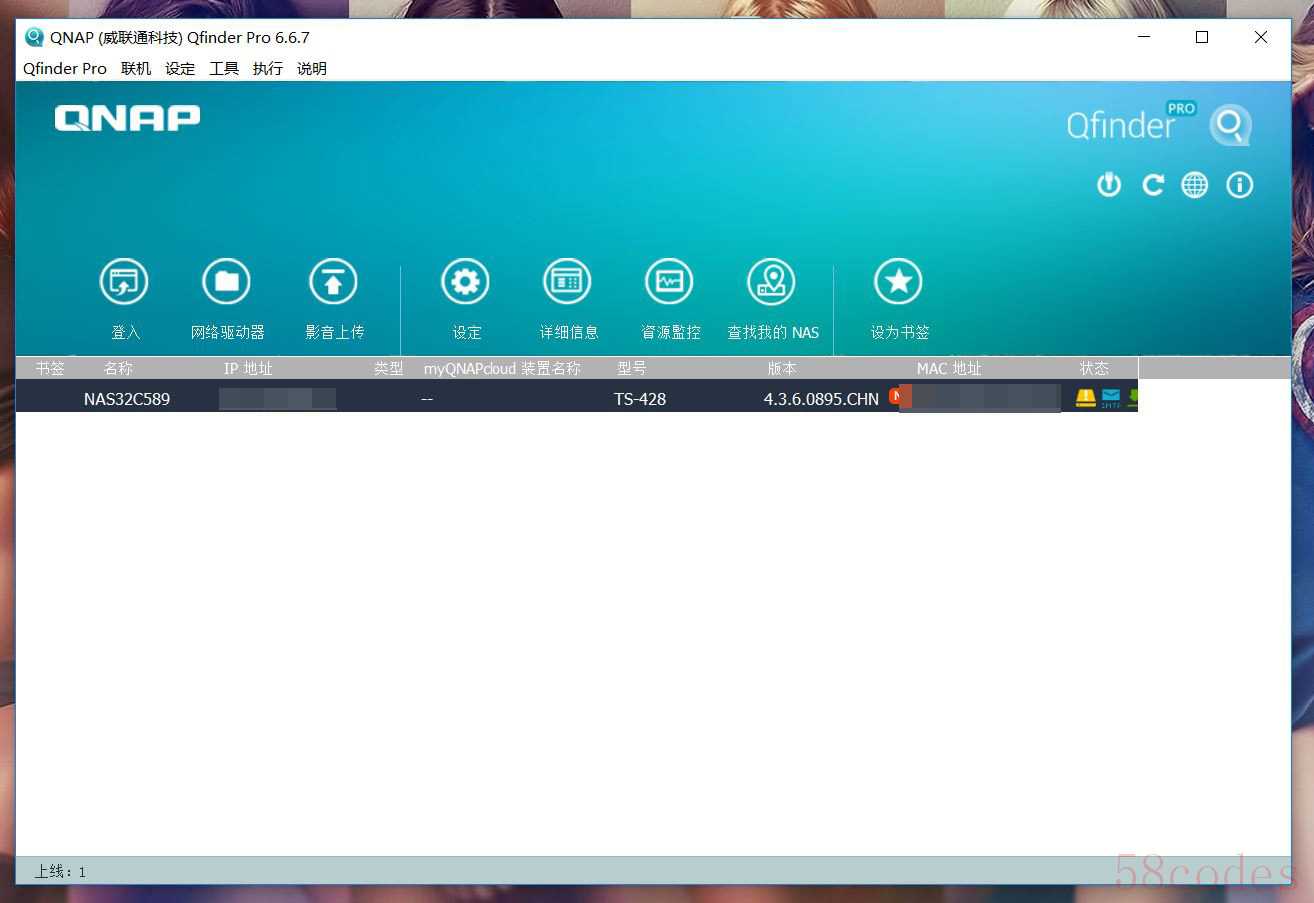This screenshot has height=903, width=1314.
Task: Refresh the device list
Action: pyautogui.click(x=1153, y=185)
